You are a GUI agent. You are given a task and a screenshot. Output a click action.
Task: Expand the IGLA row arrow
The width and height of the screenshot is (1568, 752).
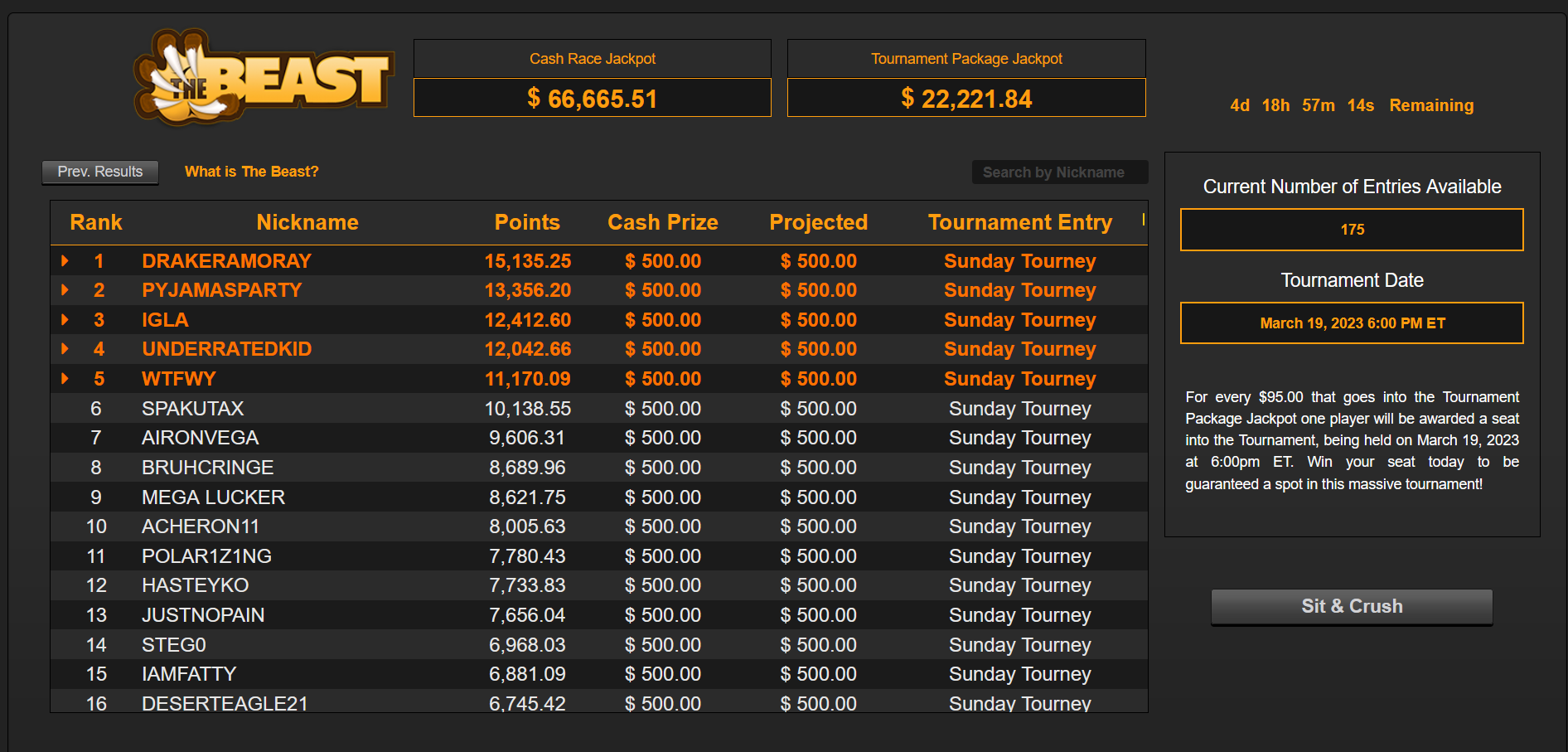pos(65,320)
